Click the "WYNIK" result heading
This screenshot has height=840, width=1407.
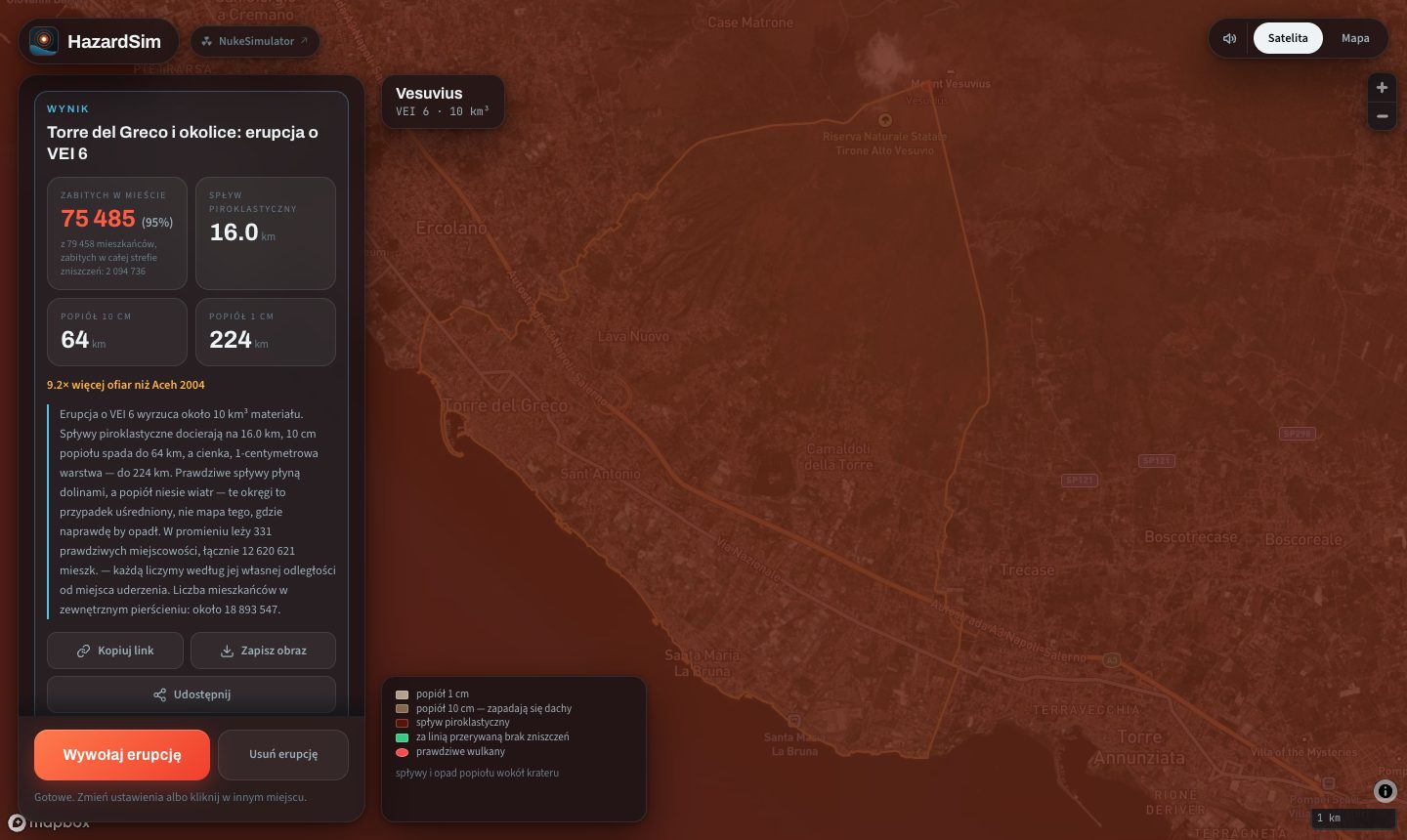67,108
